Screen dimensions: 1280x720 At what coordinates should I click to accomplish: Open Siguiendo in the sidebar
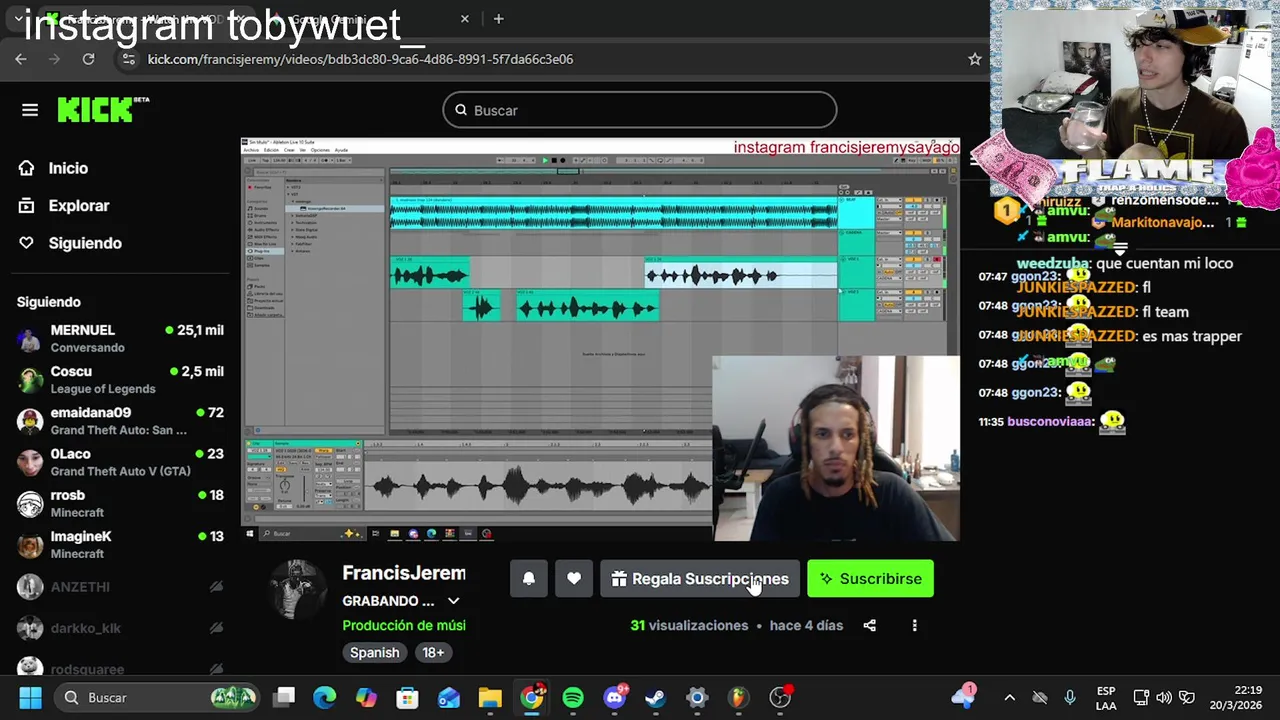pos(85,243)
